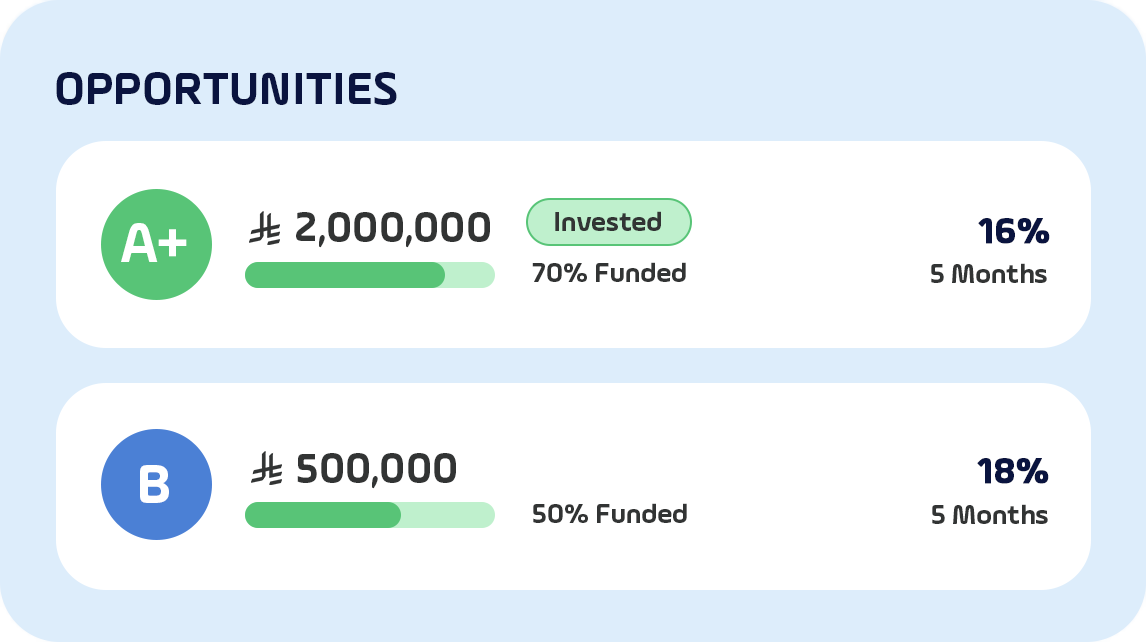
Task: Select the Invested status badge
Action: [x=608, y=222]
